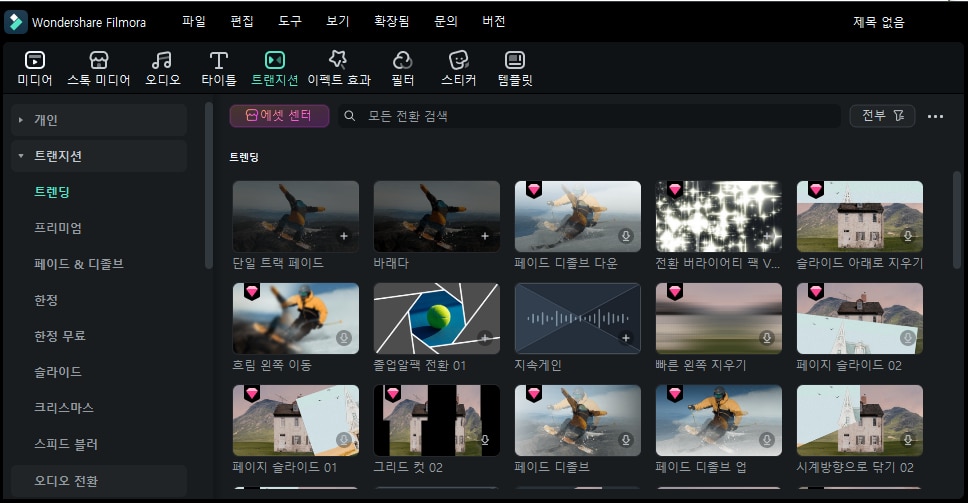Add 단일 트랙 페이드 with plus icon
Image resolution: width=968 pixels, height=503 pixels.
(344, 237)
